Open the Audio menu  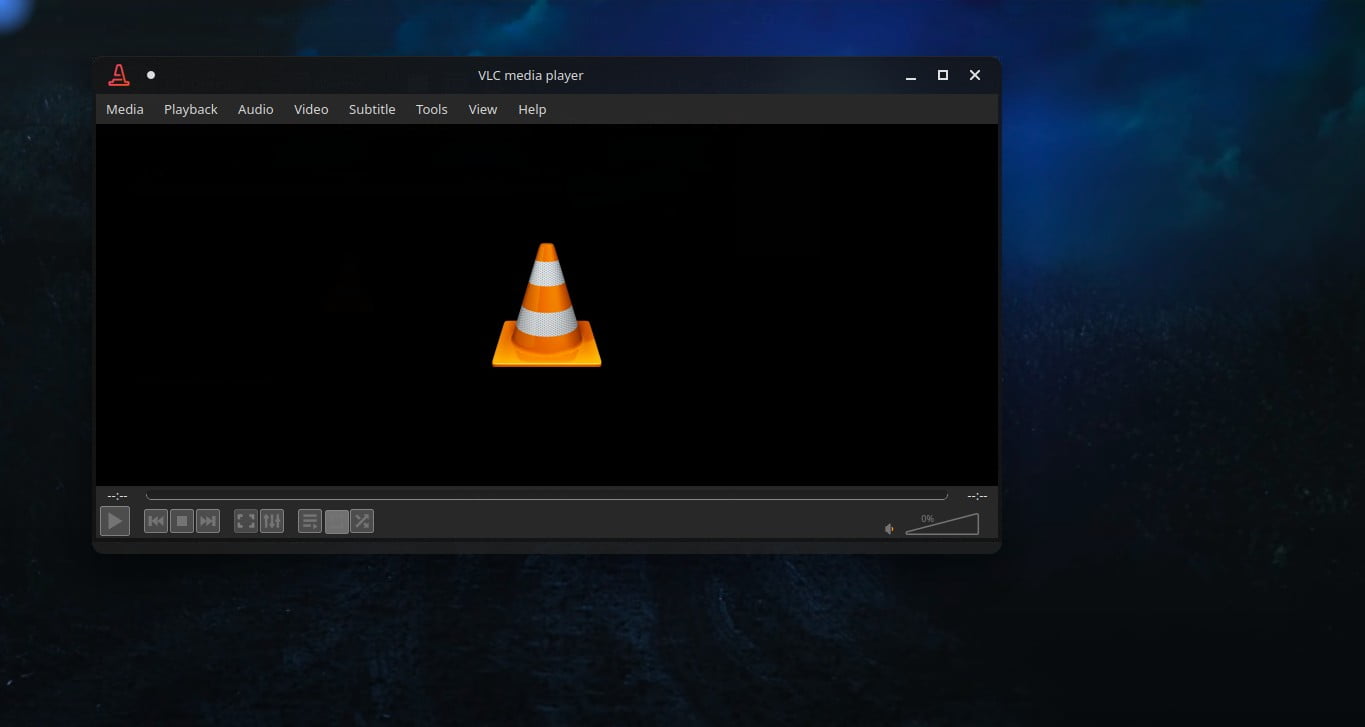(x=256, y=109)
